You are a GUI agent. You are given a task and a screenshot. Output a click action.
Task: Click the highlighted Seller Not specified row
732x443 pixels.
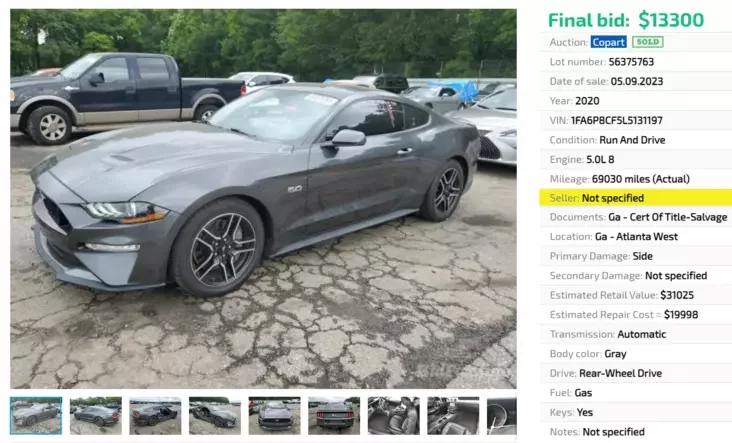[635, 198]
